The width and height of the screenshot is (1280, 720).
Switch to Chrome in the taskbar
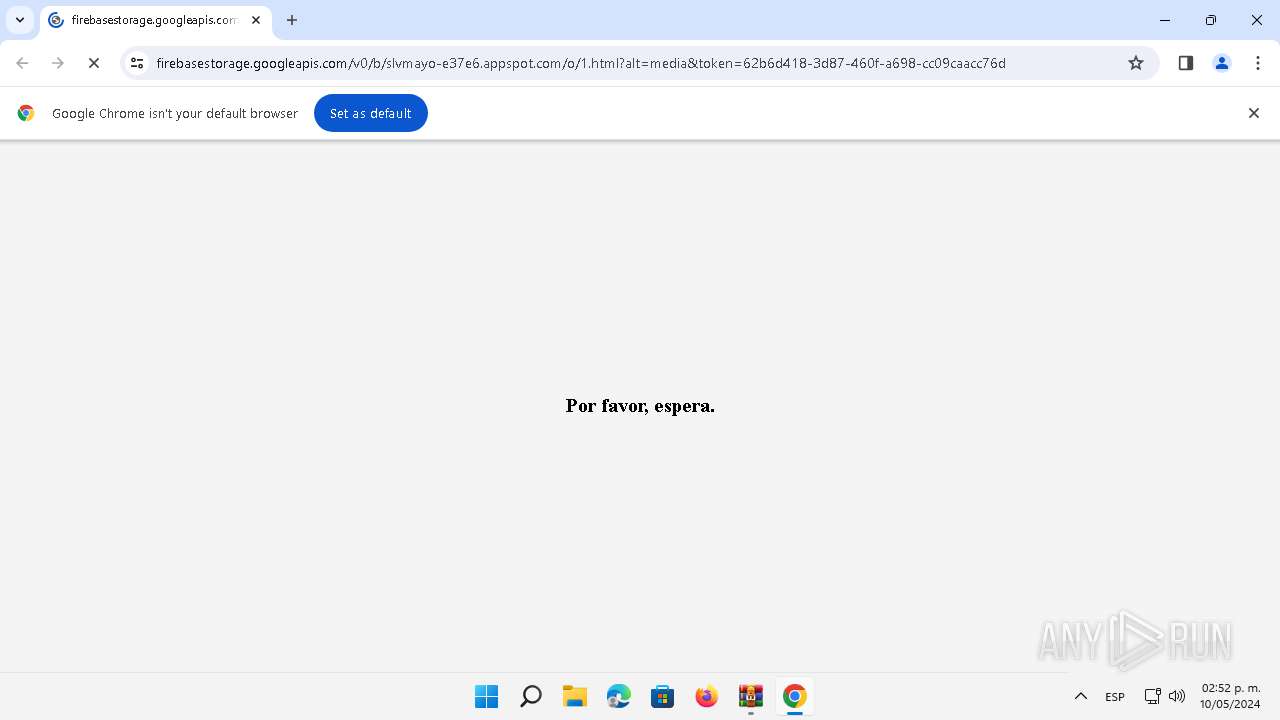coord(795,696)
